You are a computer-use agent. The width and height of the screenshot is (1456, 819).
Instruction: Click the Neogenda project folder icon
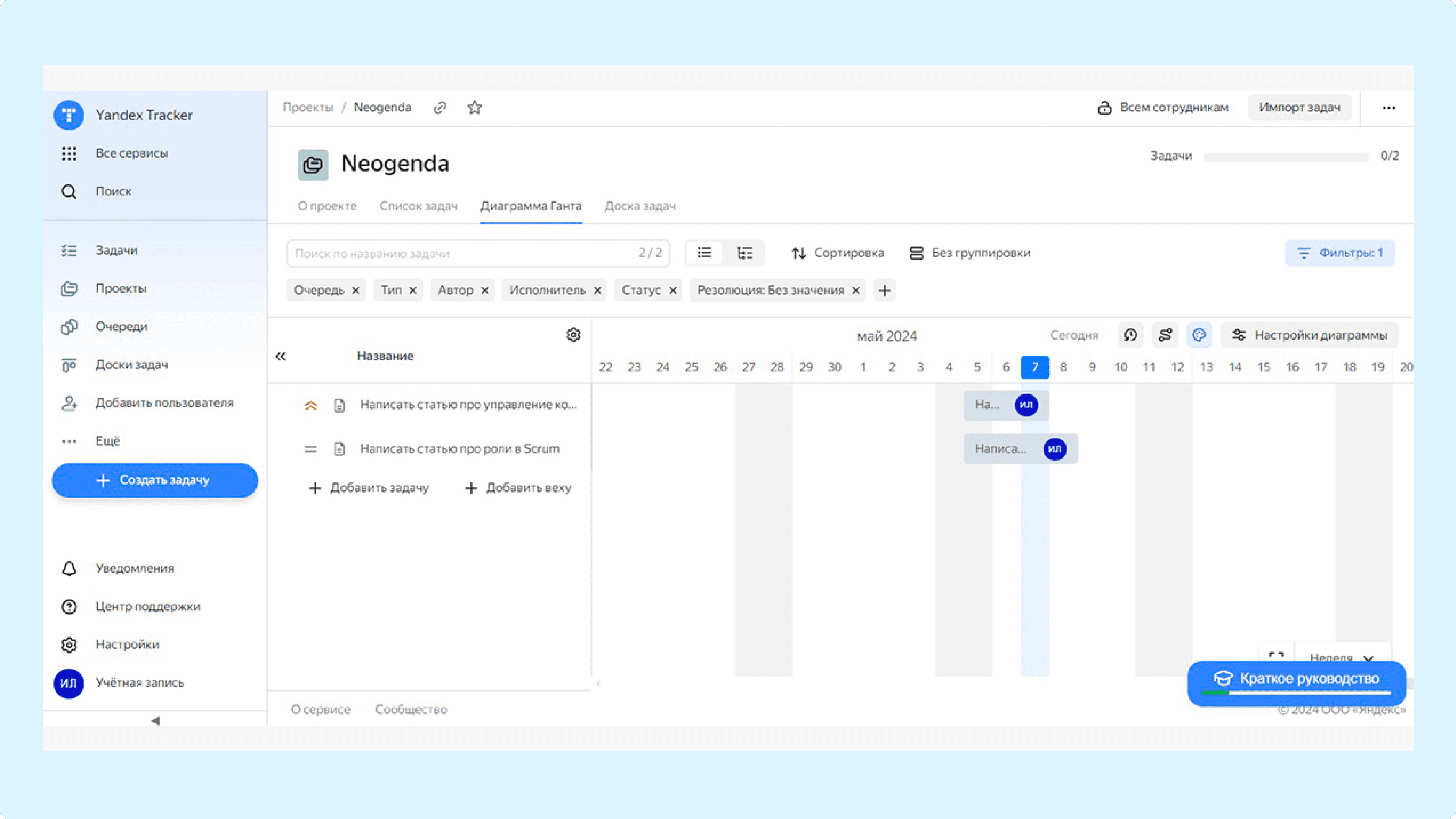[x=313, y=165]
